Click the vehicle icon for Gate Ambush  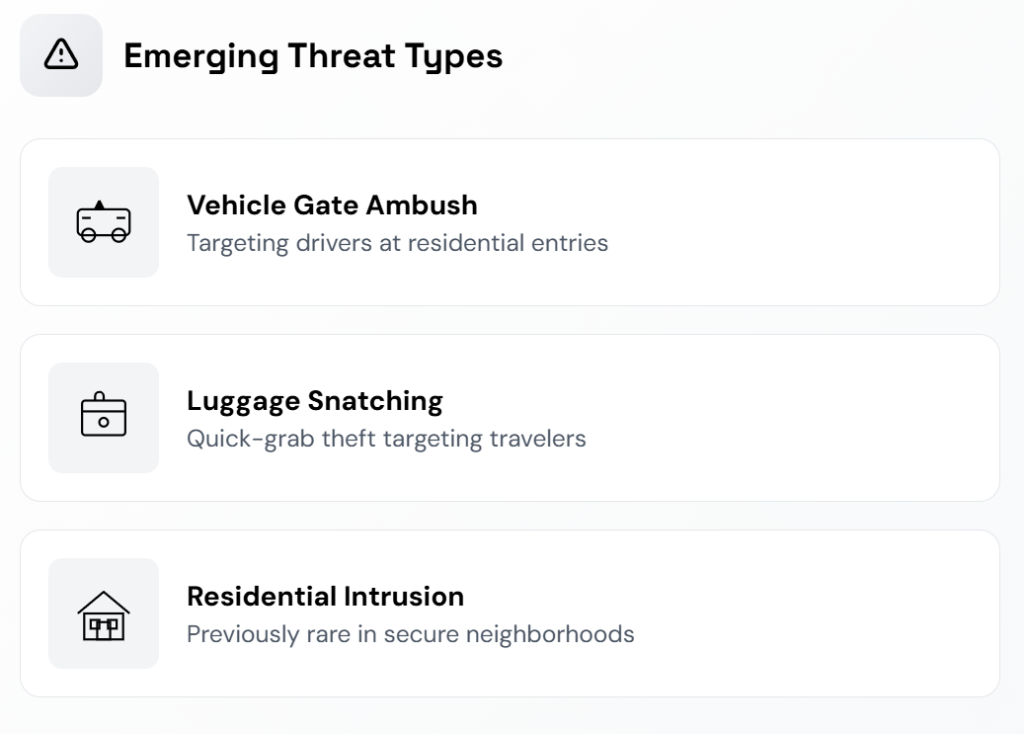[x=103, y=222]
